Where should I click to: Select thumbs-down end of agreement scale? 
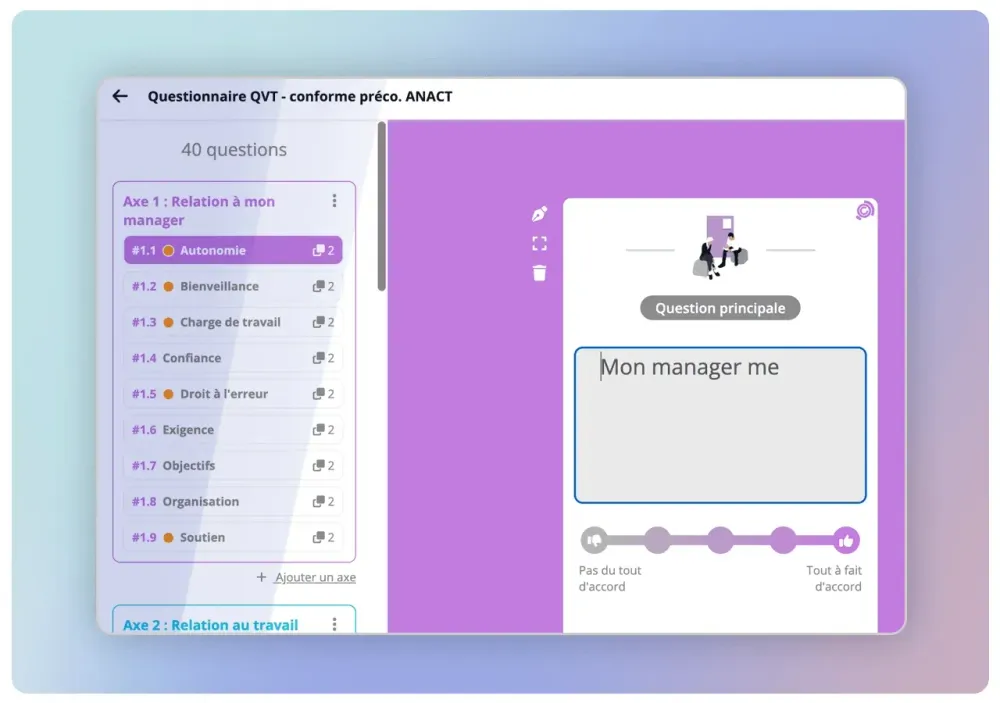[594, 540]
